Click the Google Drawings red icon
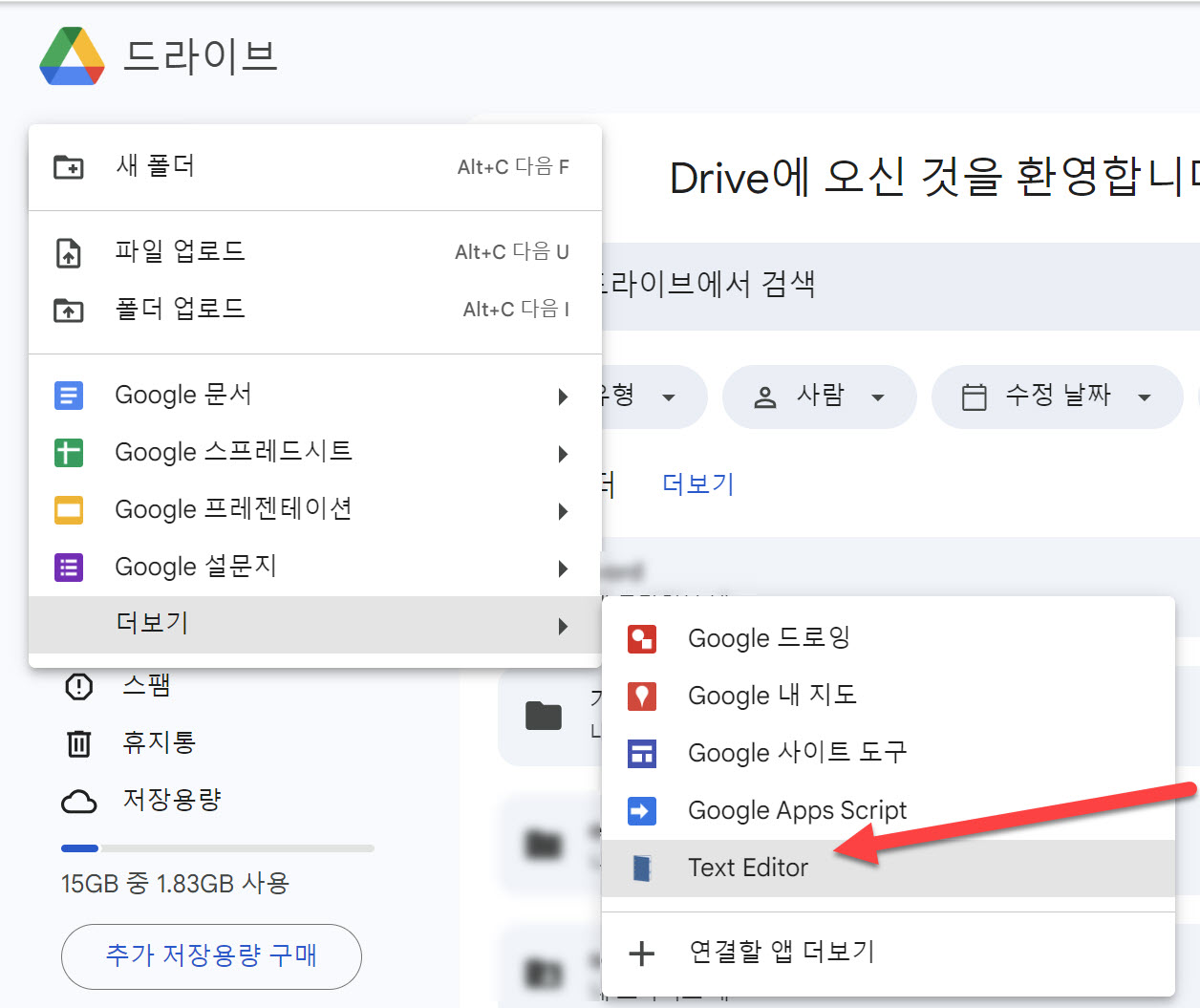This screenshot has height=1008, width=1200. pos(642,639)
